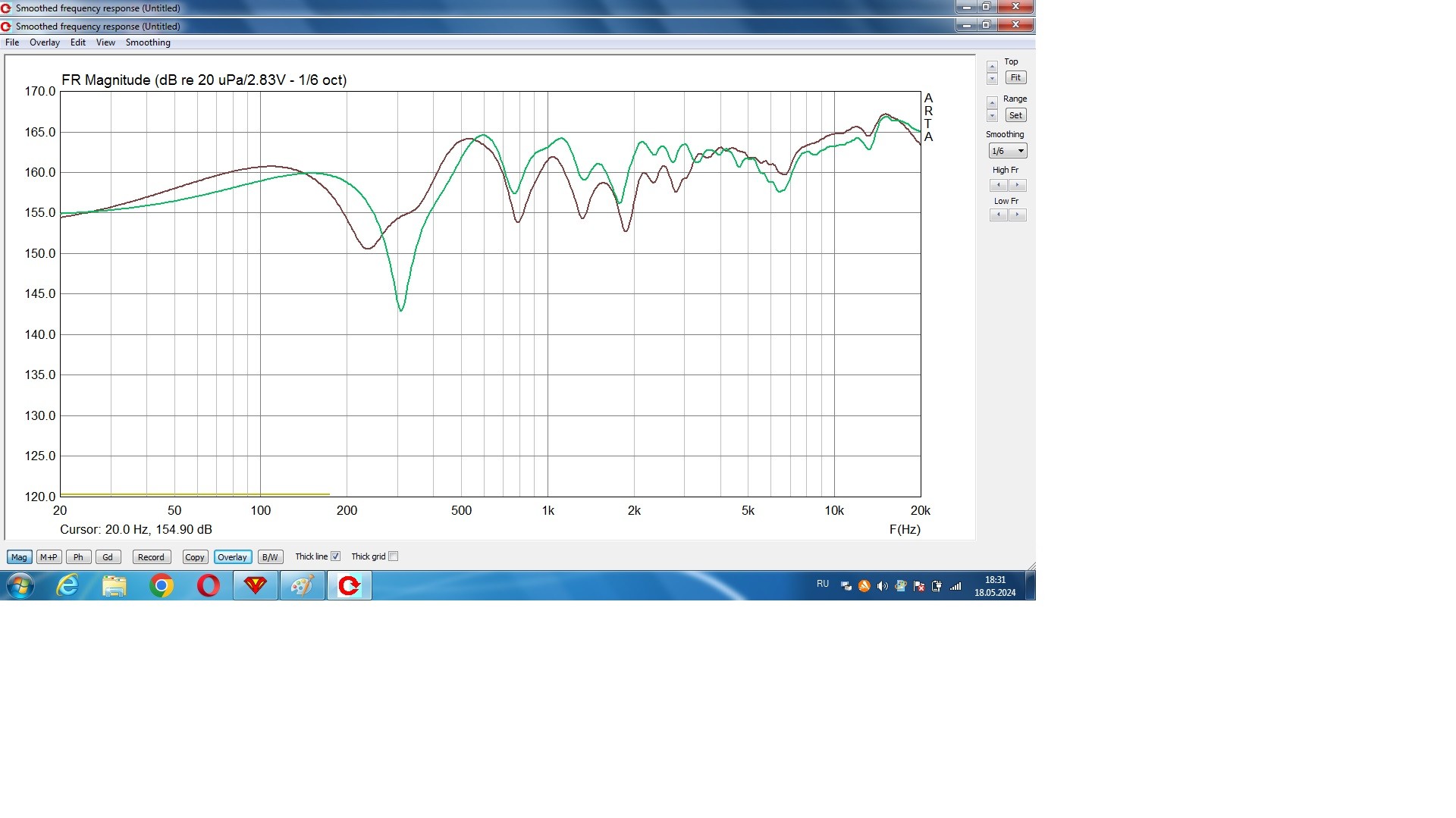This screenshot has height=818, width=1456.
Task: Uncheck the Thick line checkbox
Action: (x=335, y=556)
